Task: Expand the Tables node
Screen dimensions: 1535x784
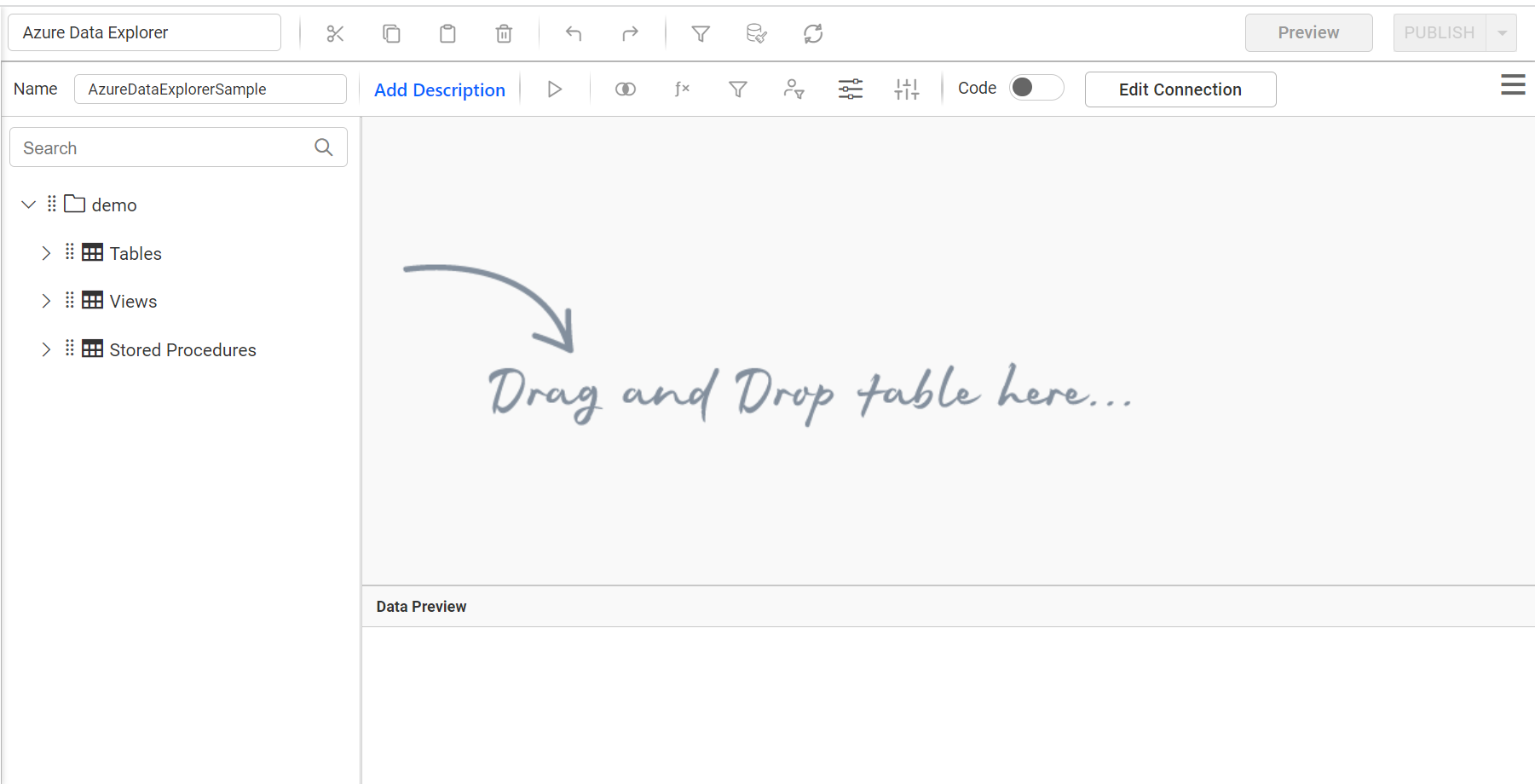Action: (46, 253)
